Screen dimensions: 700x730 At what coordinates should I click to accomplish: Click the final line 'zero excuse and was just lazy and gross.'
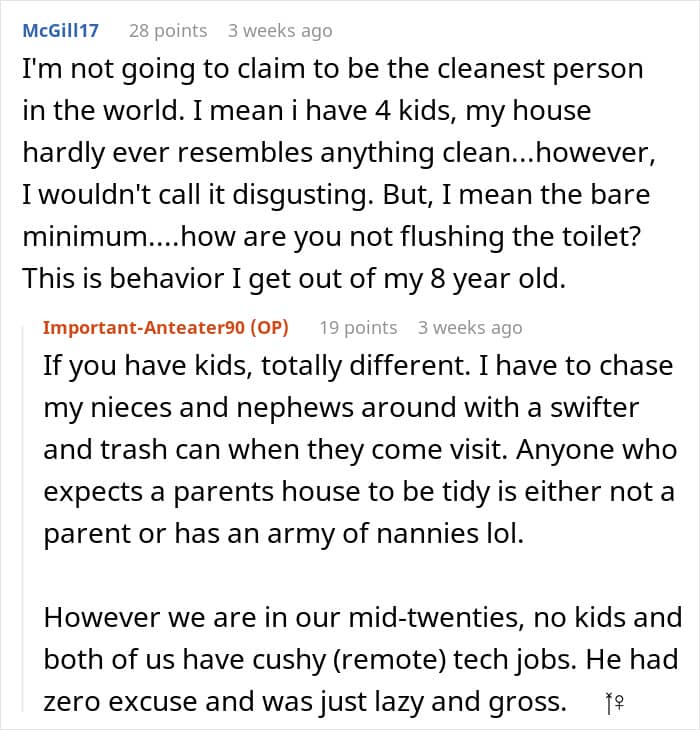coord(305,702)
